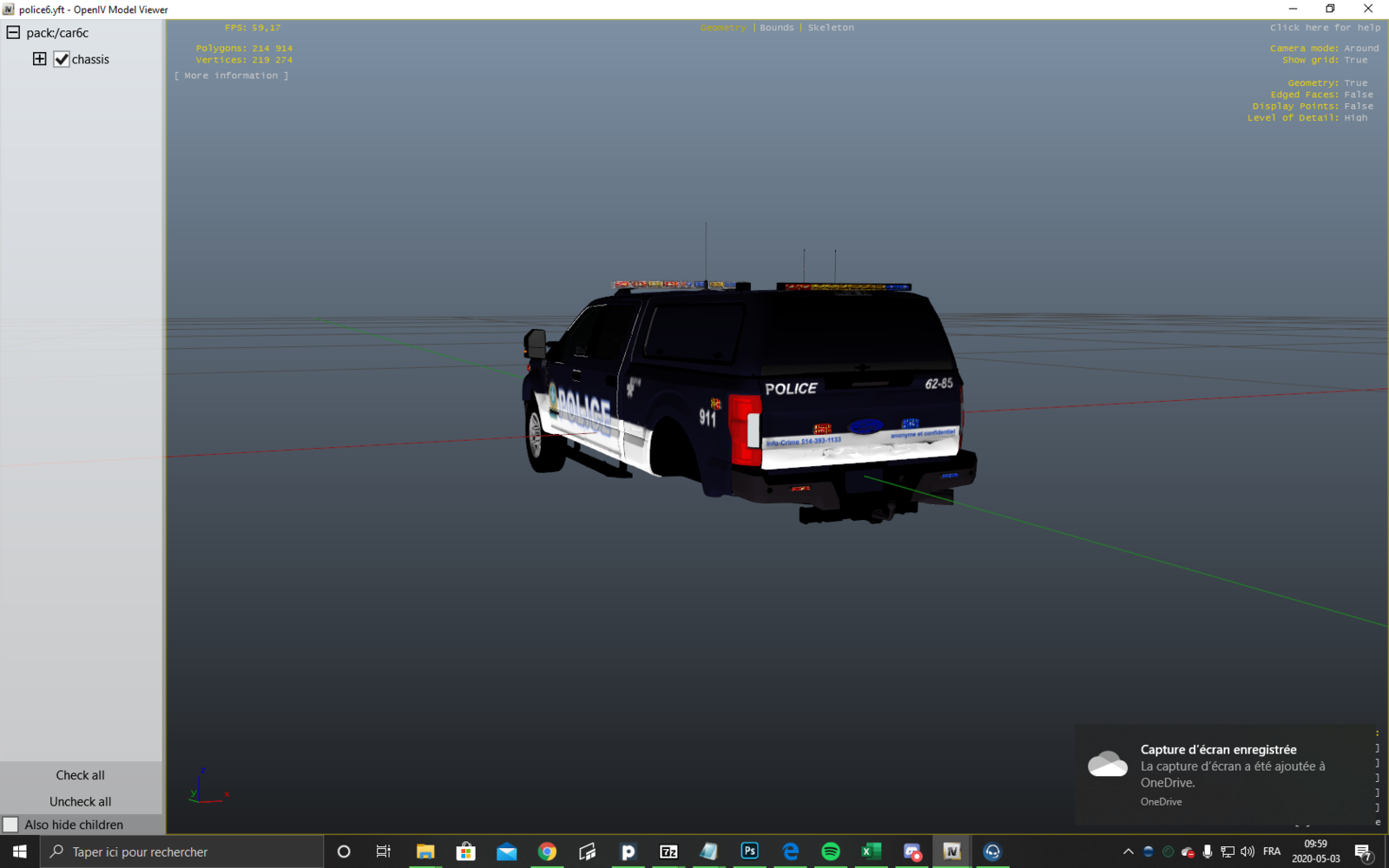Open the OneDrive screenshot saved notification
The height and width of the screenshot is (868, 1389).
[1224, 774]
